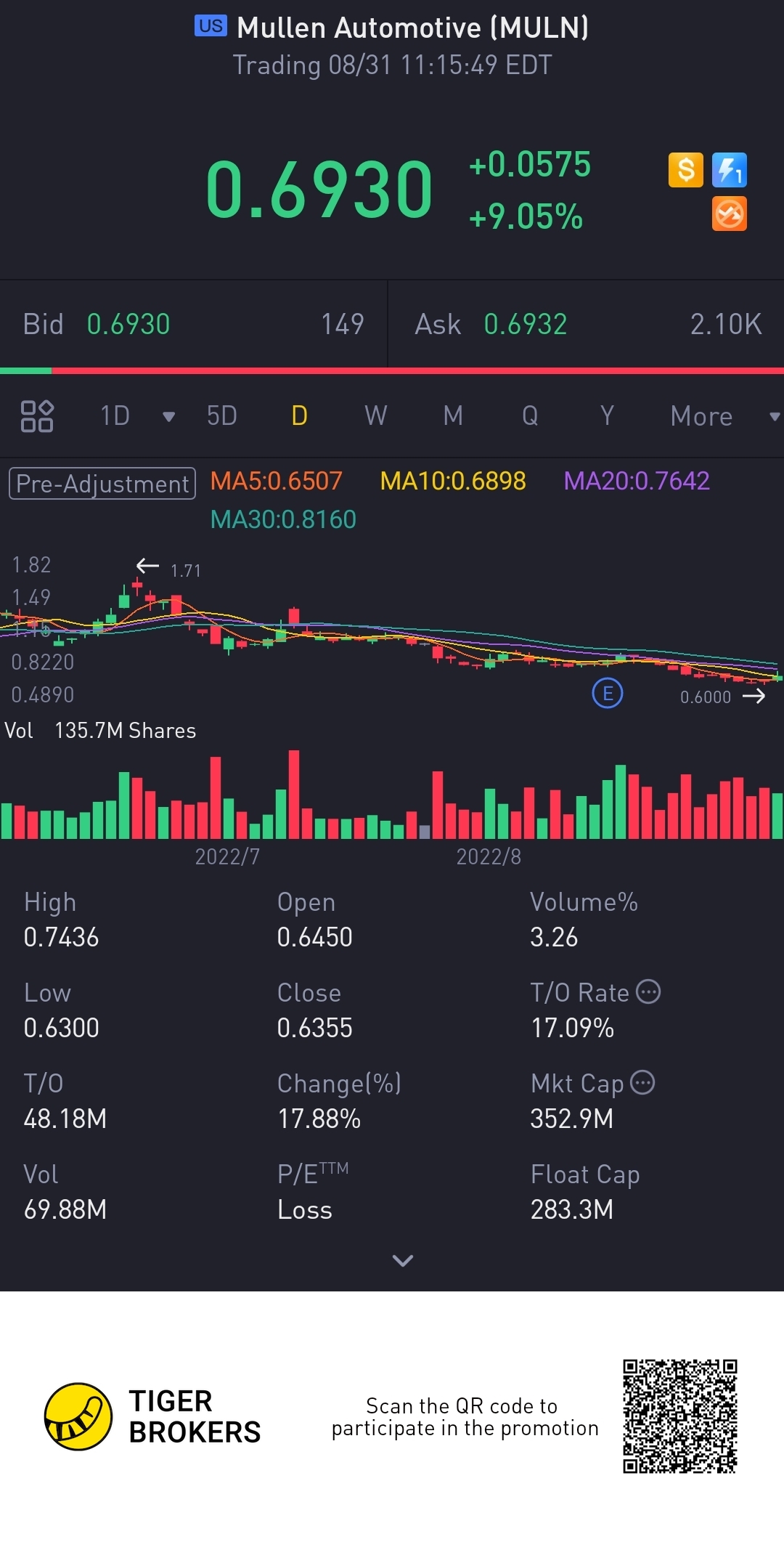Tap the T/O value 48.18M
This screenshot has width=784, height=1542.
point(65,1119)
